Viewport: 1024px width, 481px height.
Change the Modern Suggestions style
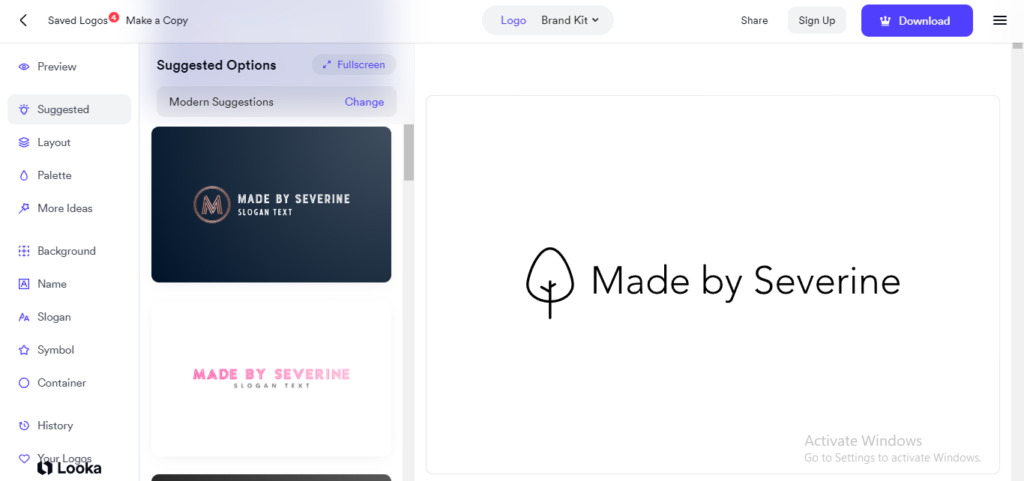(x=364, y=102)
